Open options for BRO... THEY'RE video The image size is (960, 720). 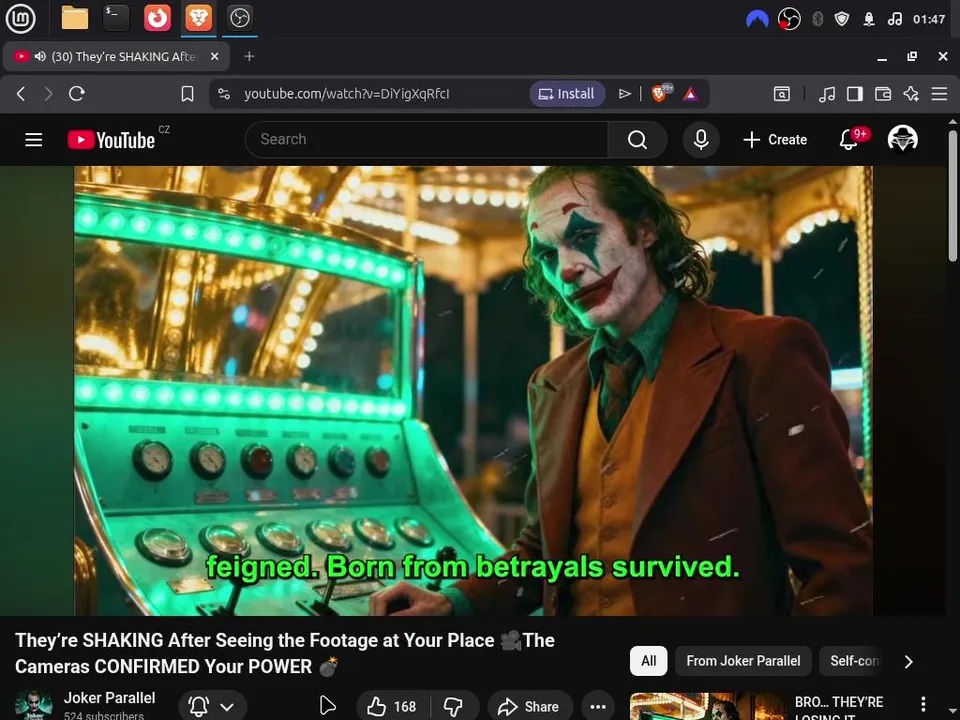(923, 704)
